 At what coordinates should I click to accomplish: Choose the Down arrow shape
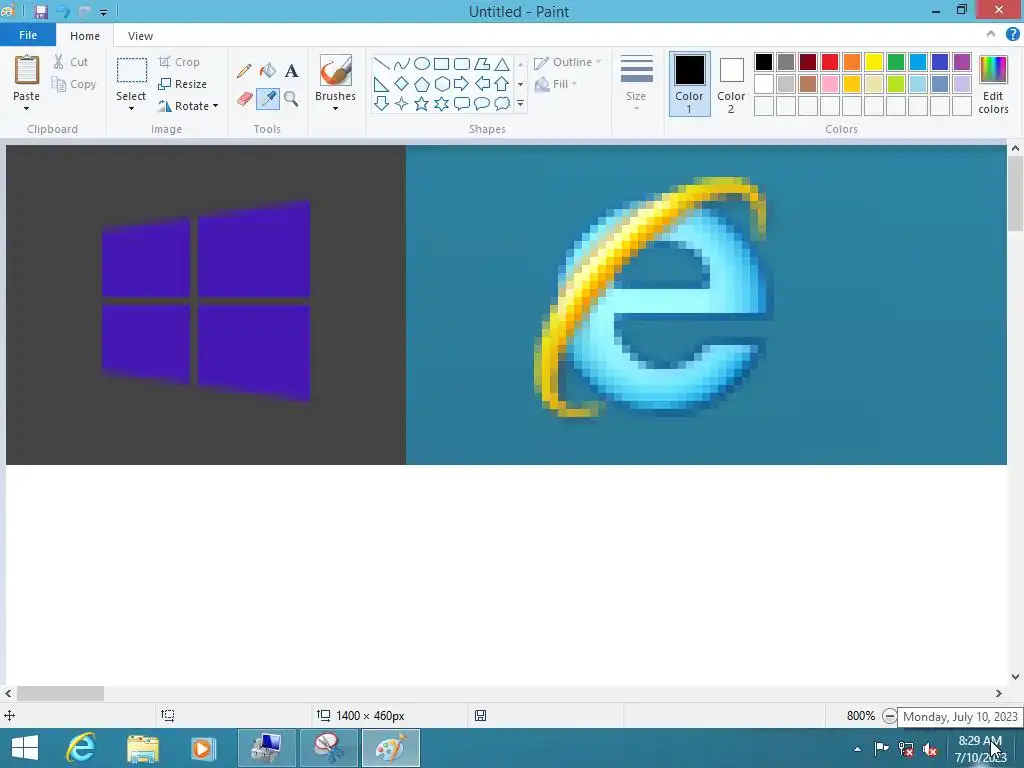(x=381, y=103)
